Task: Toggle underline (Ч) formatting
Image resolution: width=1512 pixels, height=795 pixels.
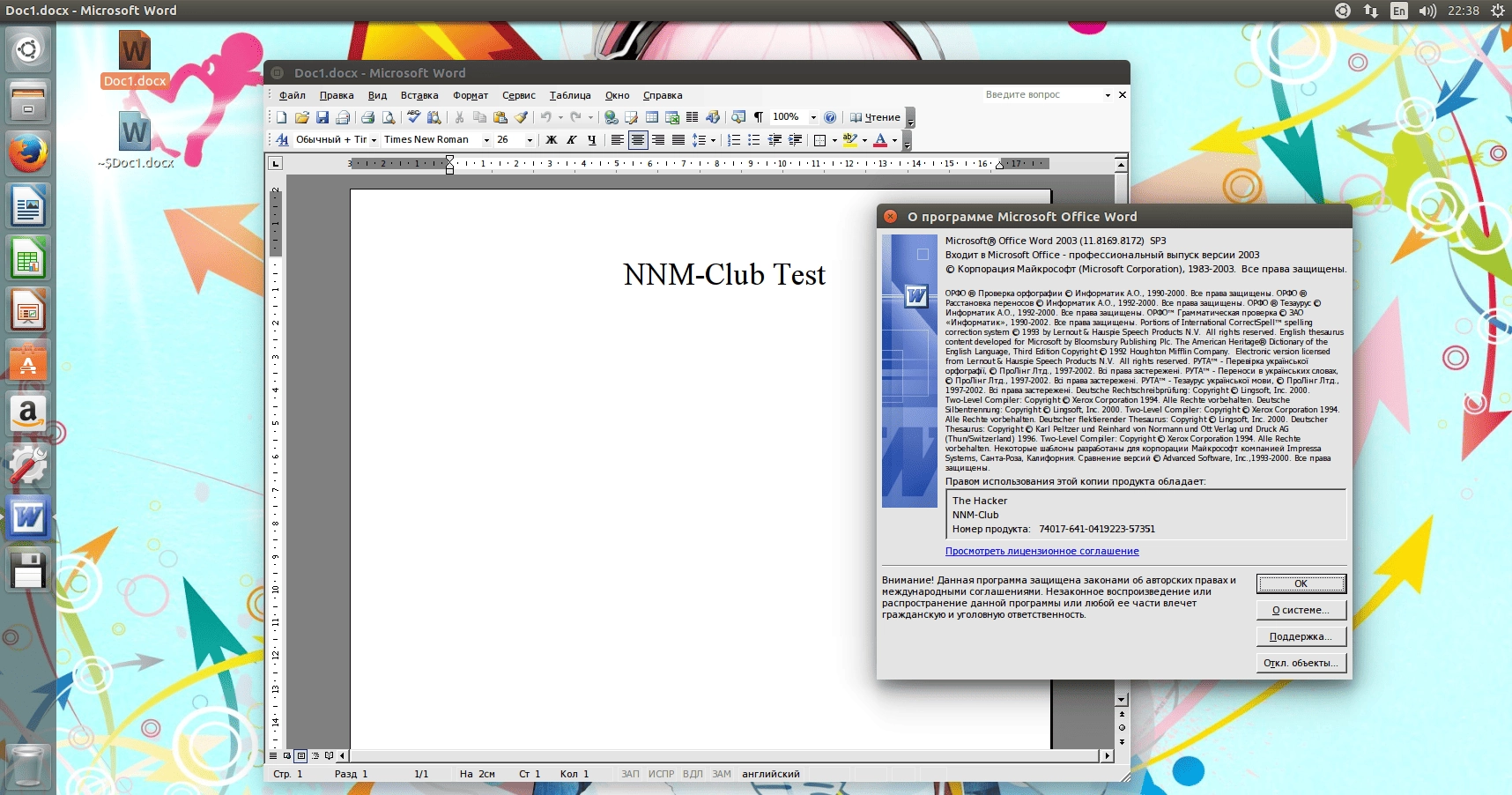Action: (x=592, y=140)
